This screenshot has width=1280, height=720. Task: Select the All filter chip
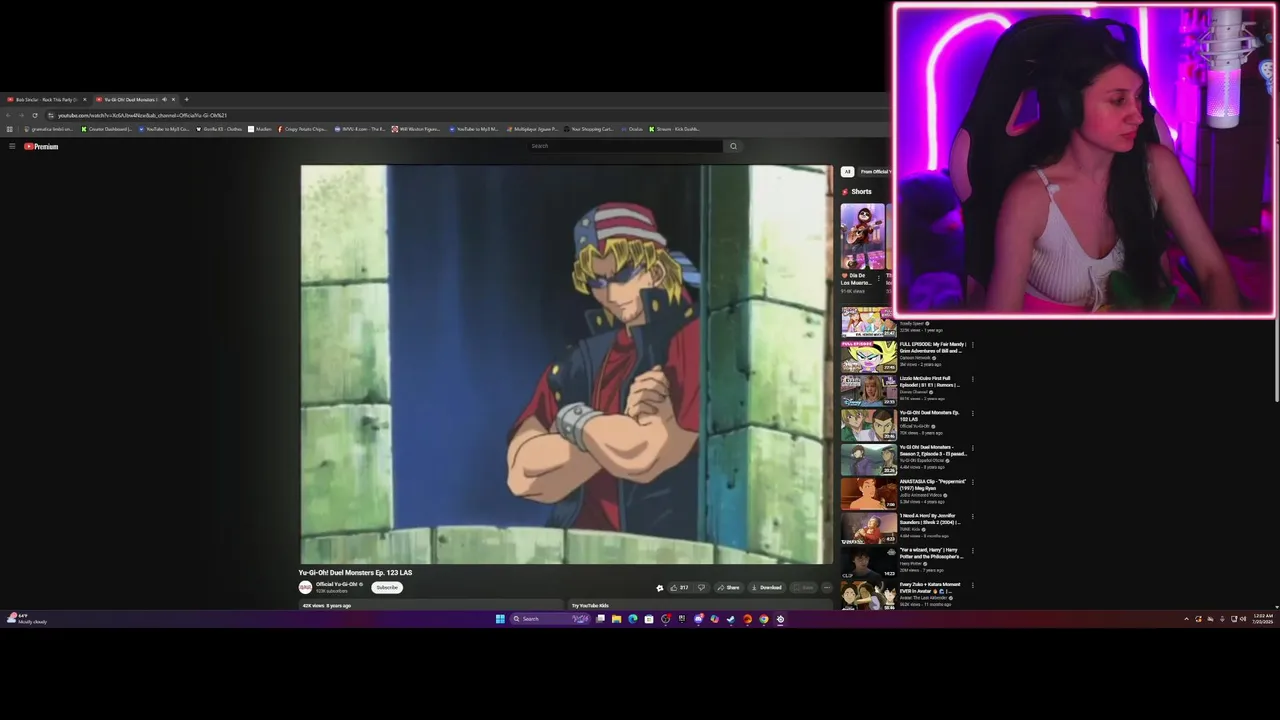(x=847, y=171)
